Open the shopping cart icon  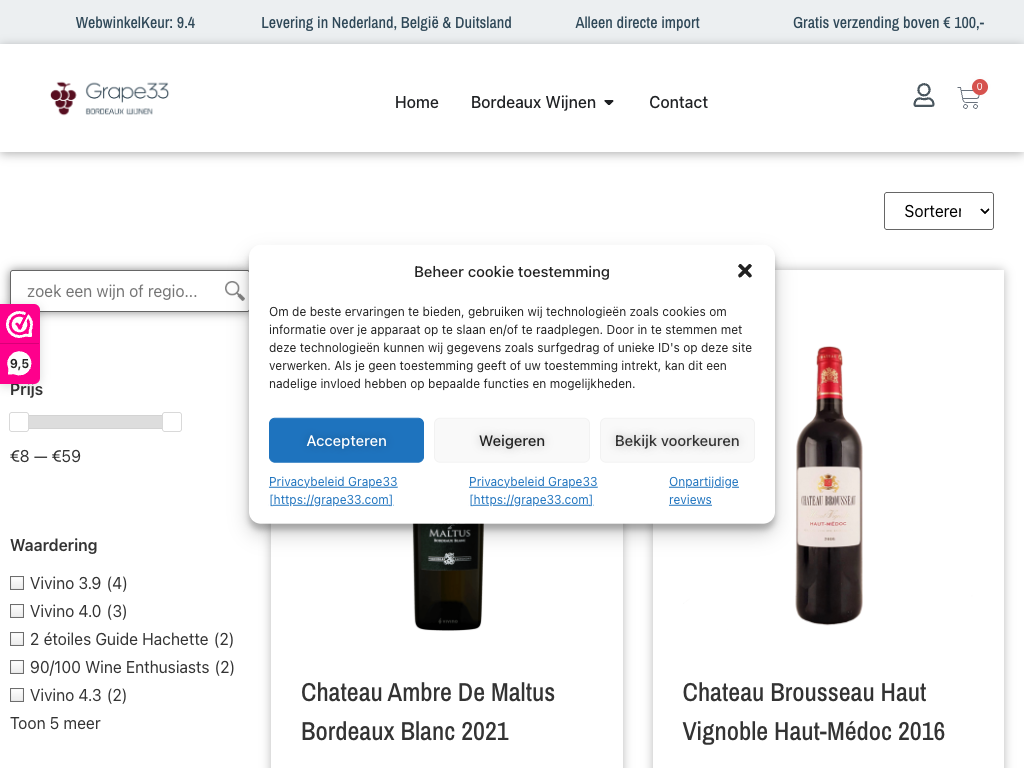click(968, 98)
